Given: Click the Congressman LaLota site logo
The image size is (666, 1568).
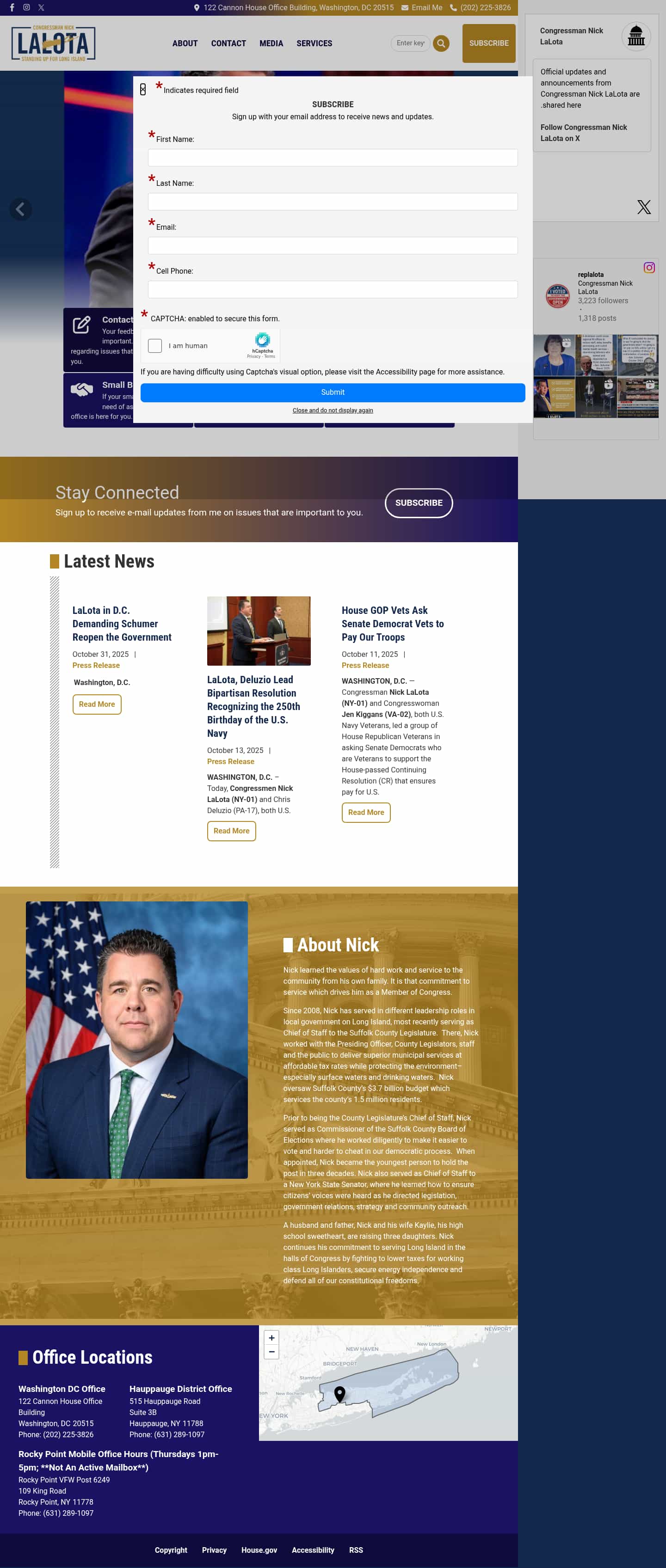Looking at the screenshot, I should click(x=53, y=43).
